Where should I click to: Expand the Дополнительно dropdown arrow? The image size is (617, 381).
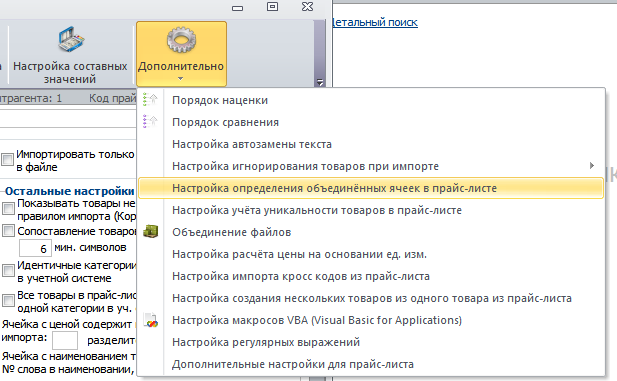pyautogui.click(x=181, y=79)
